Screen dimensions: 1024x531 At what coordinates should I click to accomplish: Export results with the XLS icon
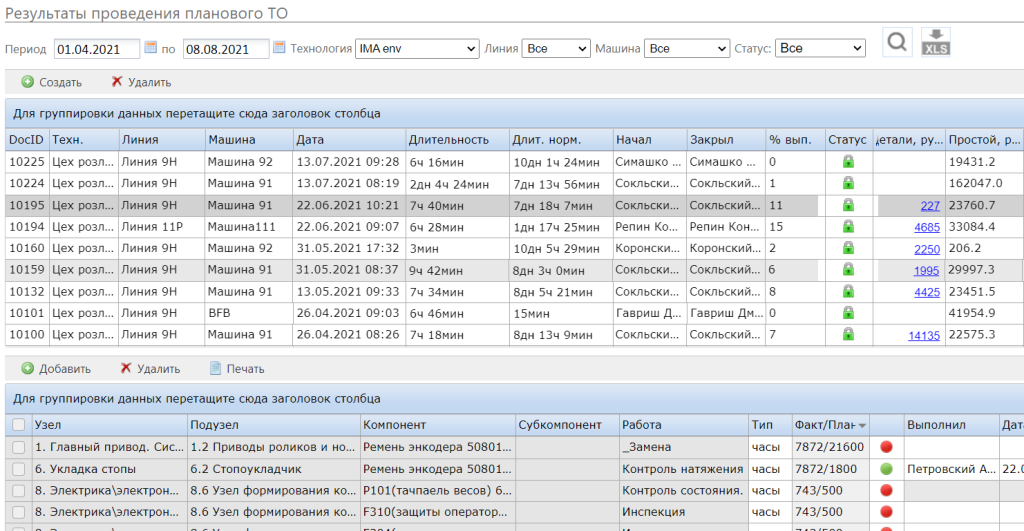[936, 43]
